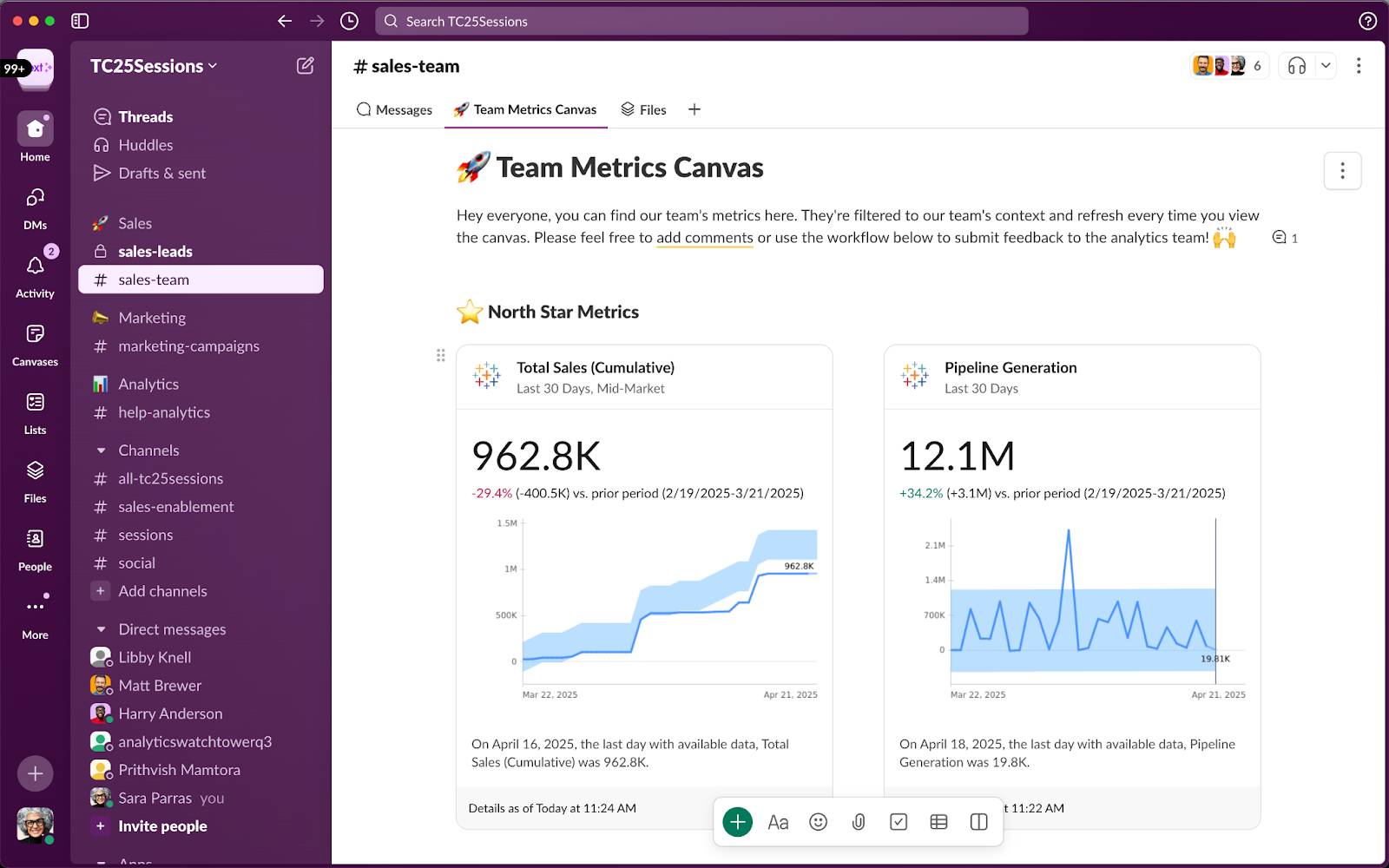Open DMs in the left rail
The width and height of the screenshot is (1389, 868).
(x=35, y=208)
